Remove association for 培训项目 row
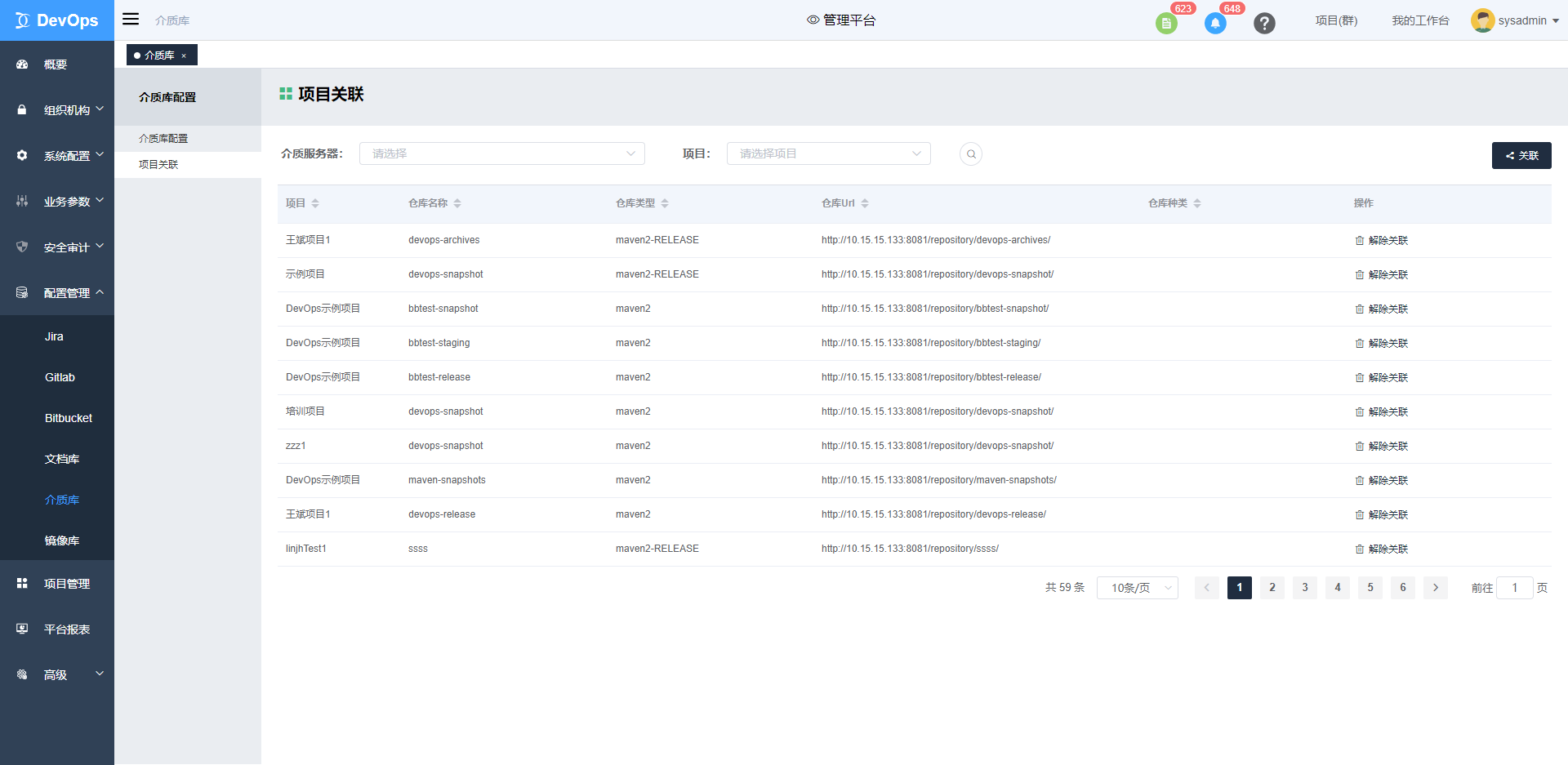1568x765 pixels. click(x=1382, y=412)
